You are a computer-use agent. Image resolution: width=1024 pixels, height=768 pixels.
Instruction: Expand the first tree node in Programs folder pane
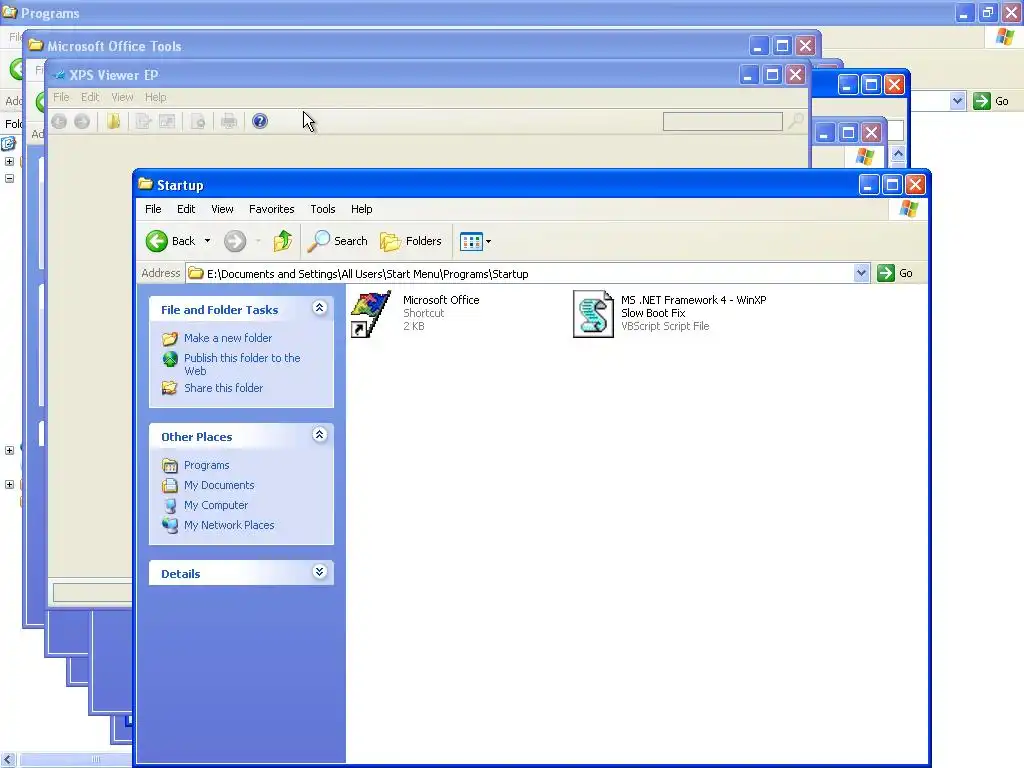[x=9, y=161]
